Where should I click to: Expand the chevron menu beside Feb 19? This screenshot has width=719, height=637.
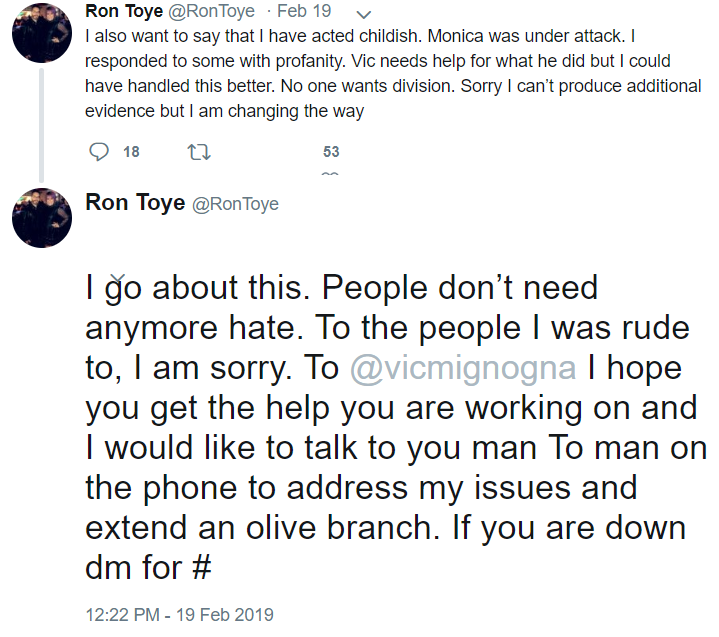click(x=364, y=15)
